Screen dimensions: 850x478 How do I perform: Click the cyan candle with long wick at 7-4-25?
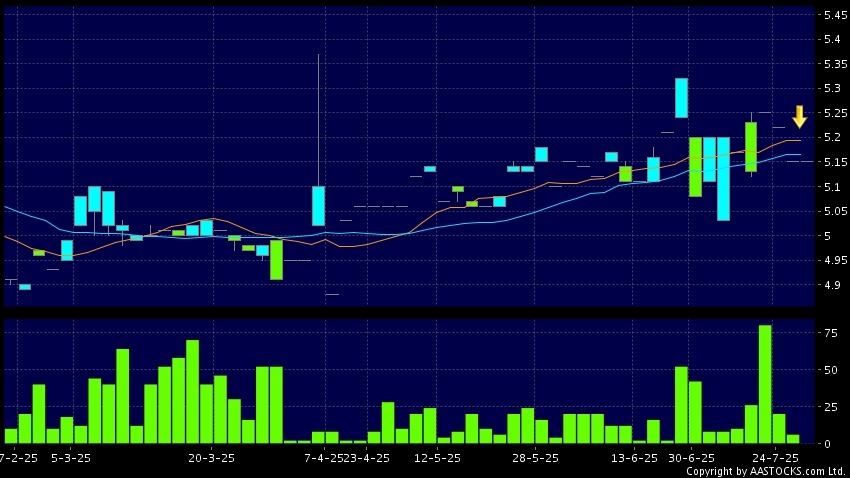point(319,205)
